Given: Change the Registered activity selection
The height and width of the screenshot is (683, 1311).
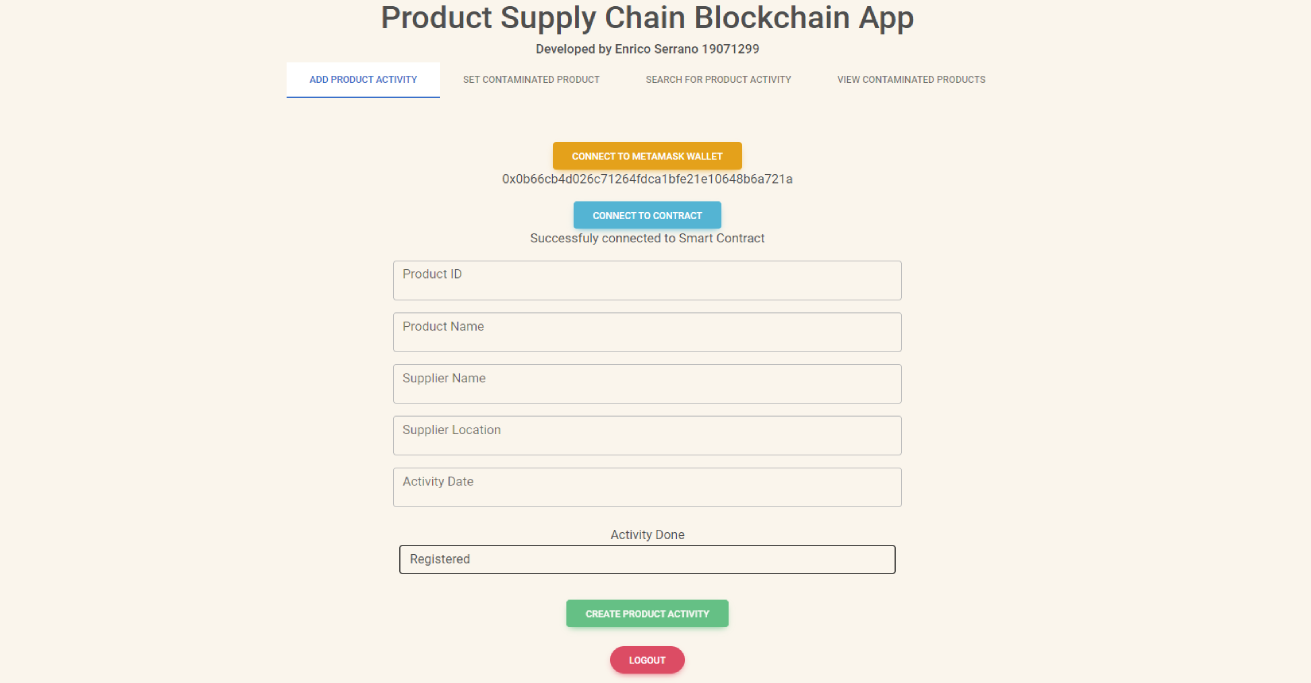Looking at the screenshot, I should 647,559.
